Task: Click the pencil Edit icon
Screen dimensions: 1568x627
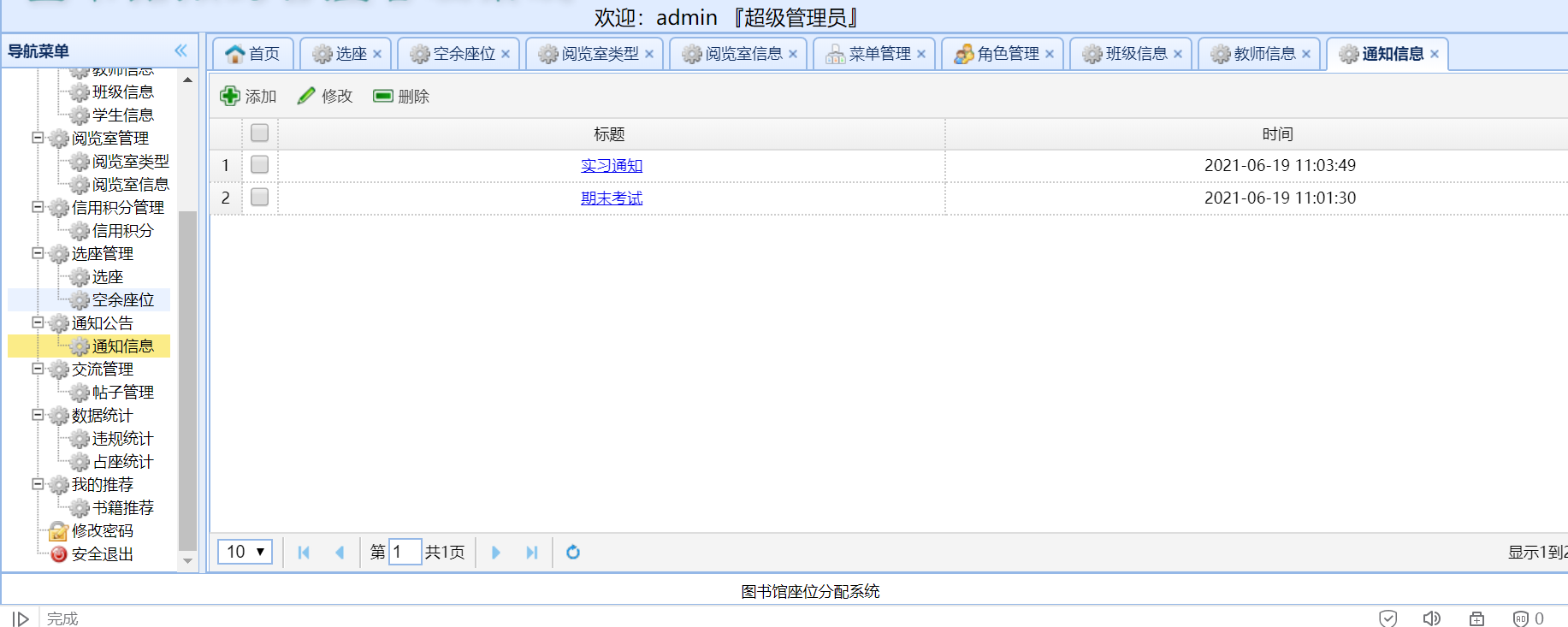Action: click(306, 96)
